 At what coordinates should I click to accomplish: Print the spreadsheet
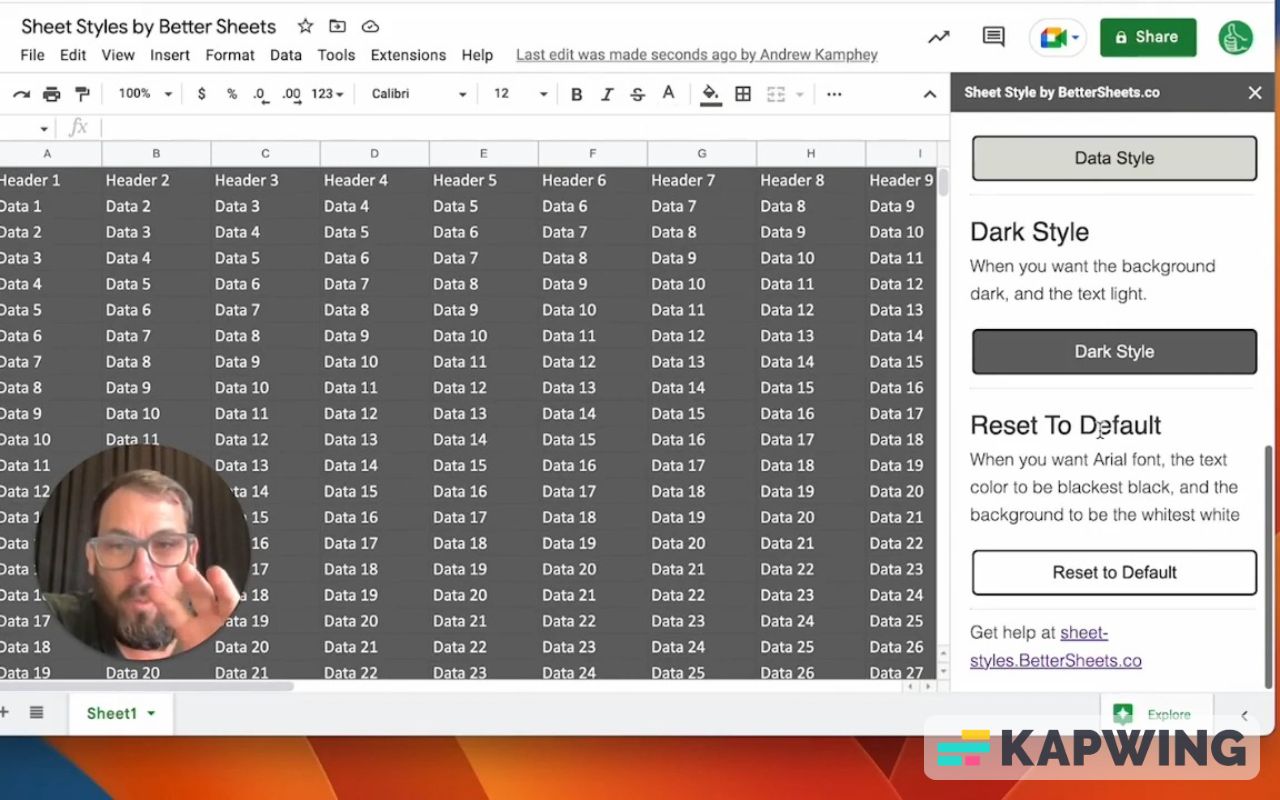51,94
